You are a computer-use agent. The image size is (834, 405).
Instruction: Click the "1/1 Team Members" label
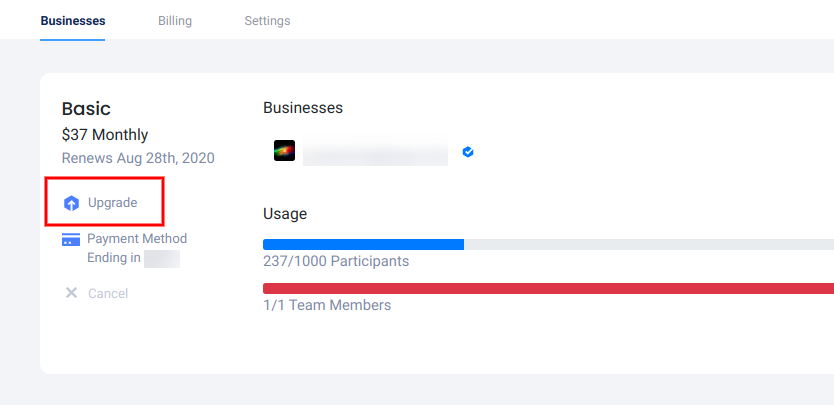point(327,305)
